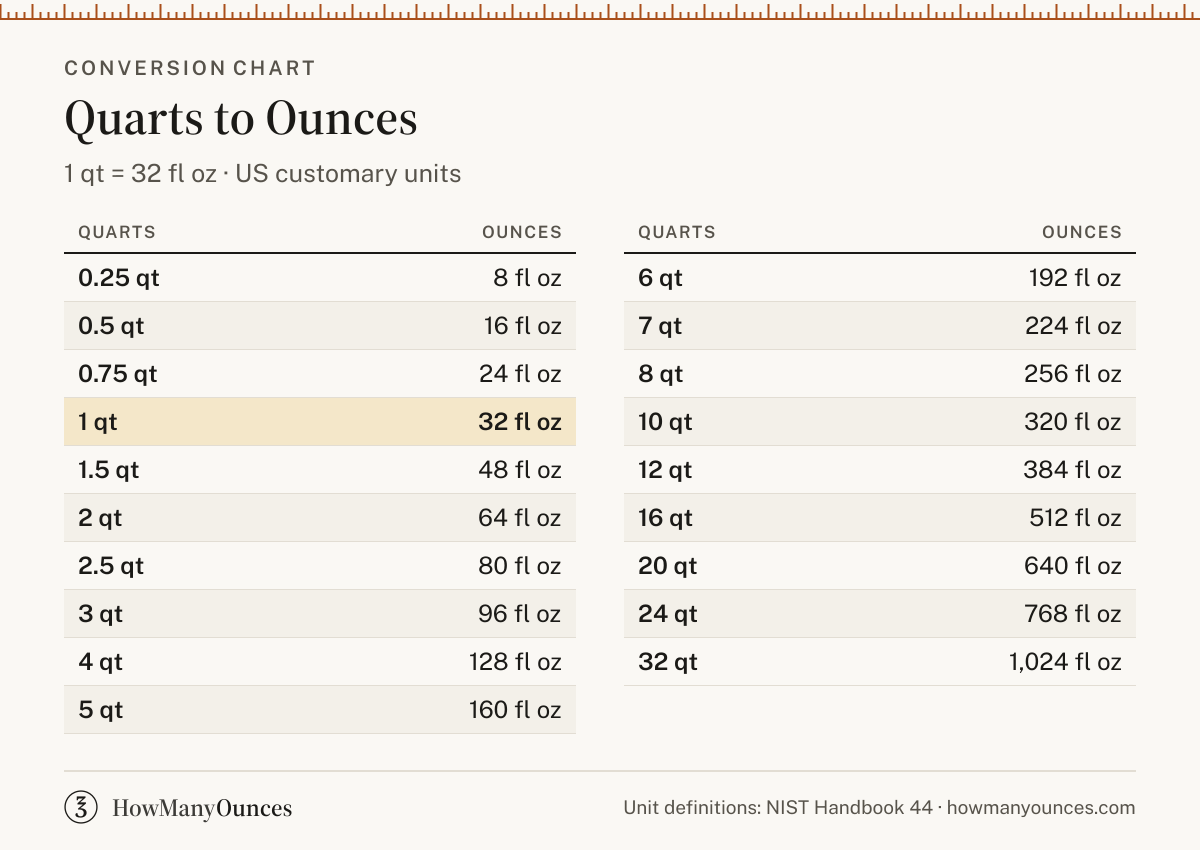Viewport: 1200px width, 850px height.
Task: Select the 512 fl oz value
Action: (1075, 518)
